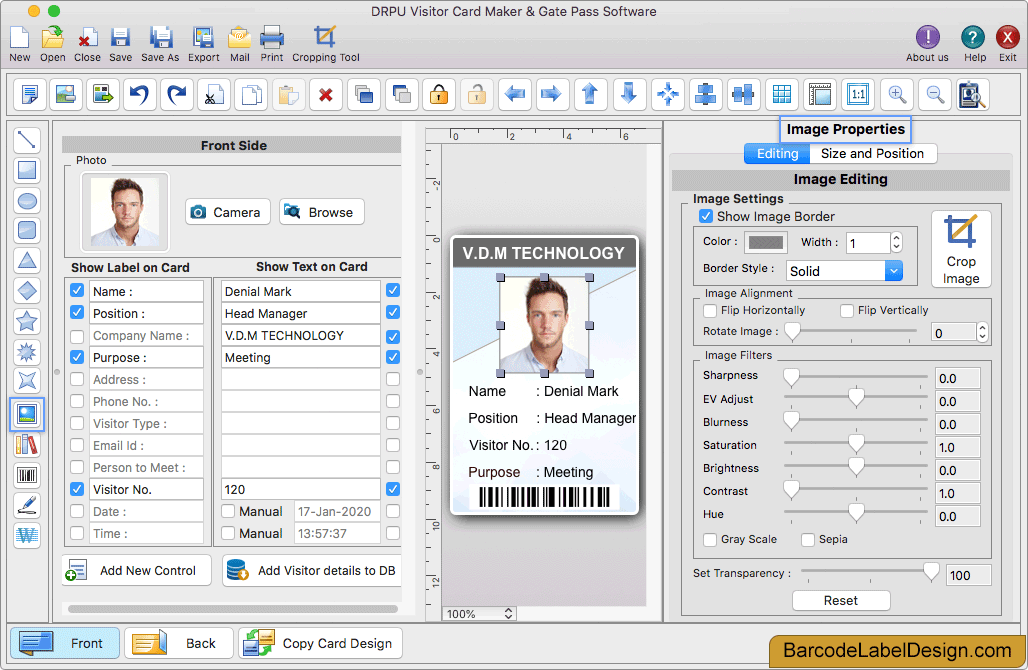This screenshot has height=670, width=1028.
Task: Toggle Show Image Border checkbox
Action: (x=706, y=216)
